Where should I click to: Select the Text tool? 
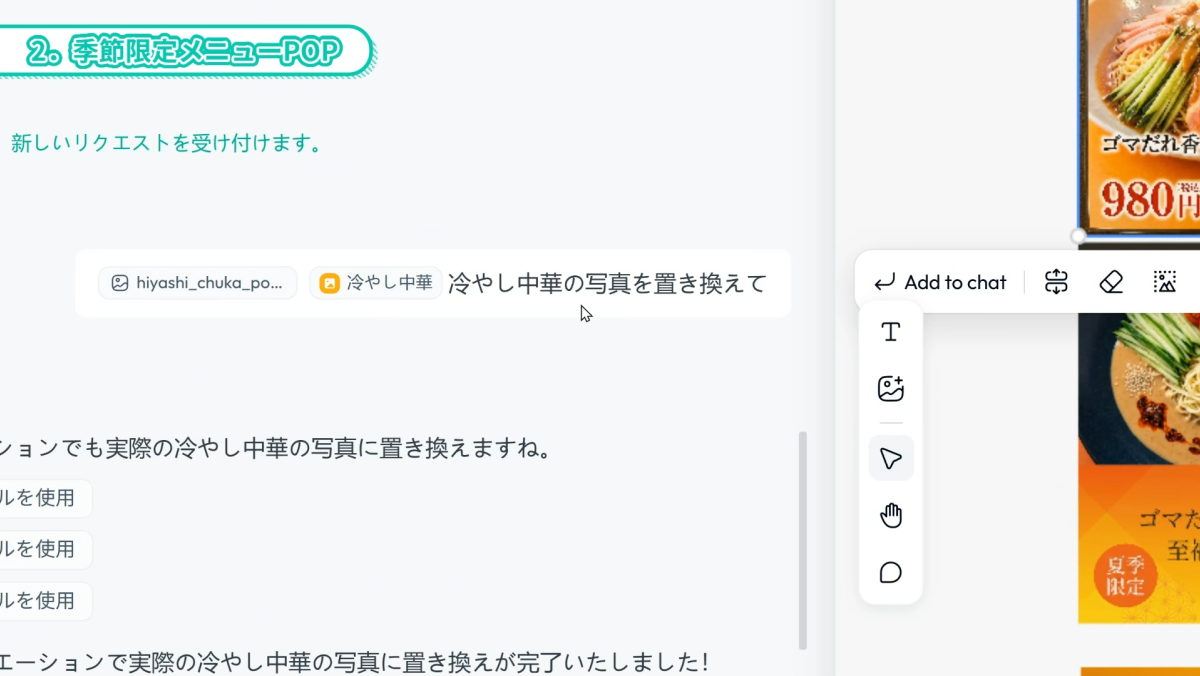890,332
